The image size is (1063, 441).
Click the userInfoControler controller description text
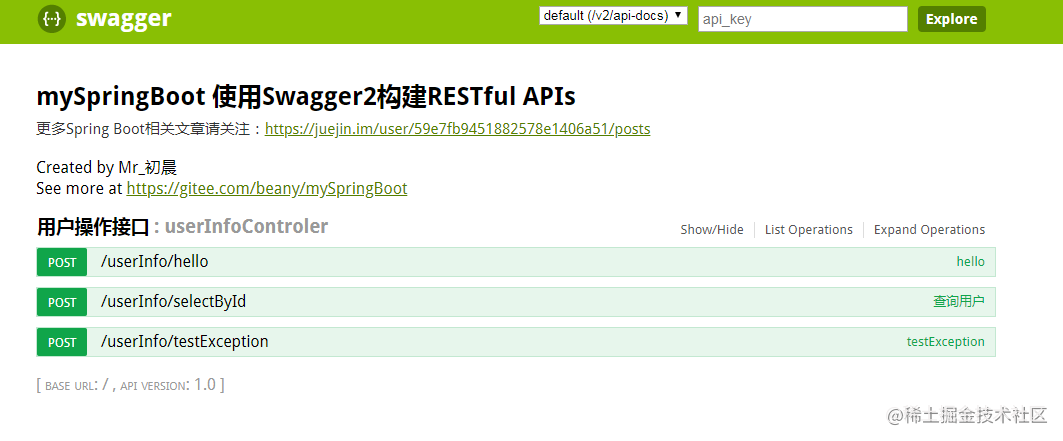[x=246, y=227]
